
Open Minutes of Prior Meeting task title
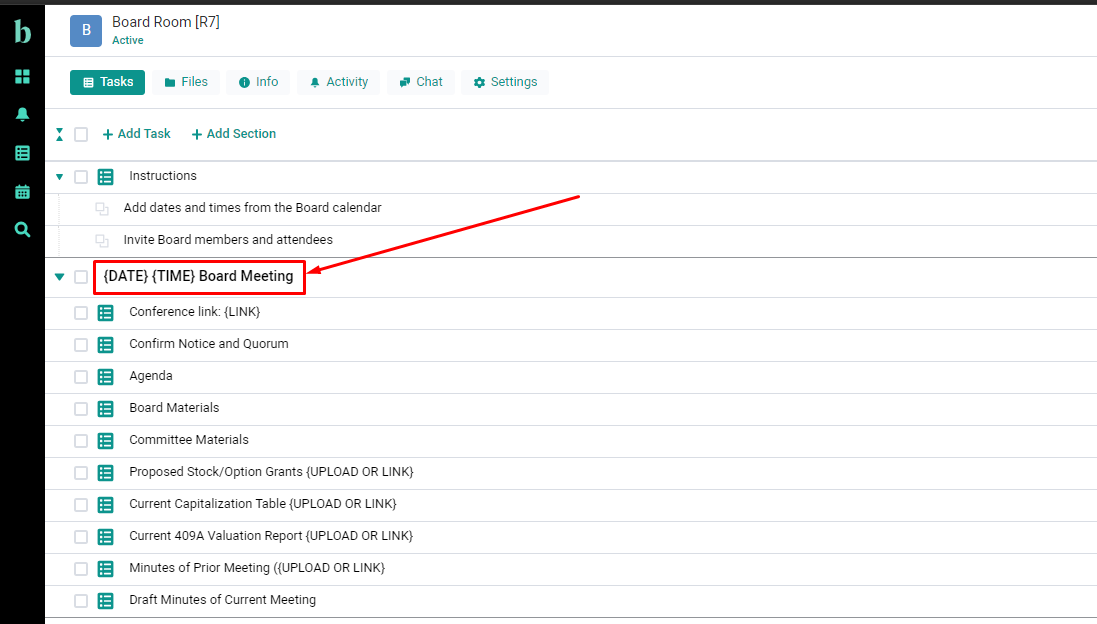257,568
